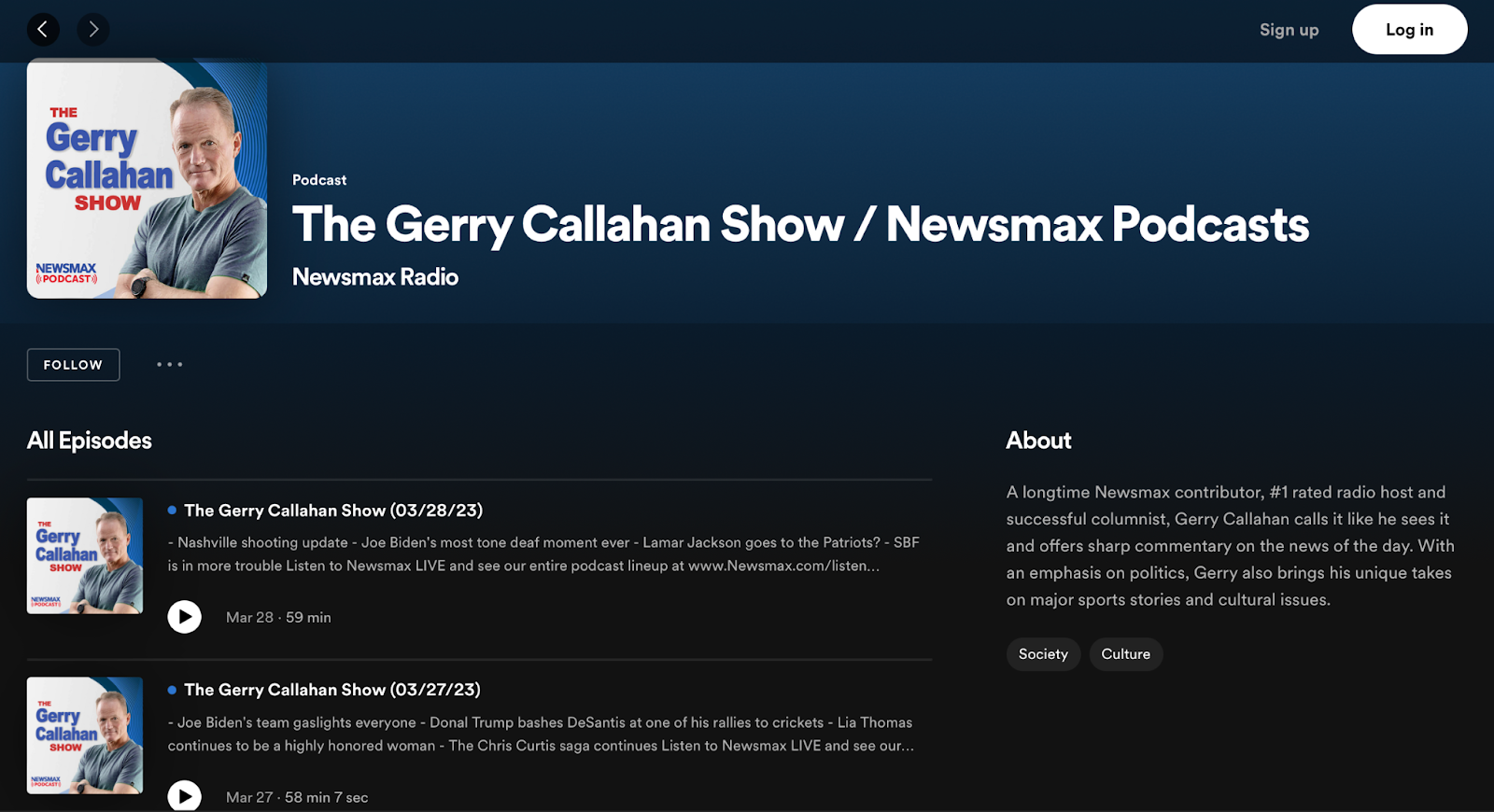Follow The Gerry Callahan Show podcast
Image resolution: width=1494 pixels, height=812 pixels.
coord(73,365)
